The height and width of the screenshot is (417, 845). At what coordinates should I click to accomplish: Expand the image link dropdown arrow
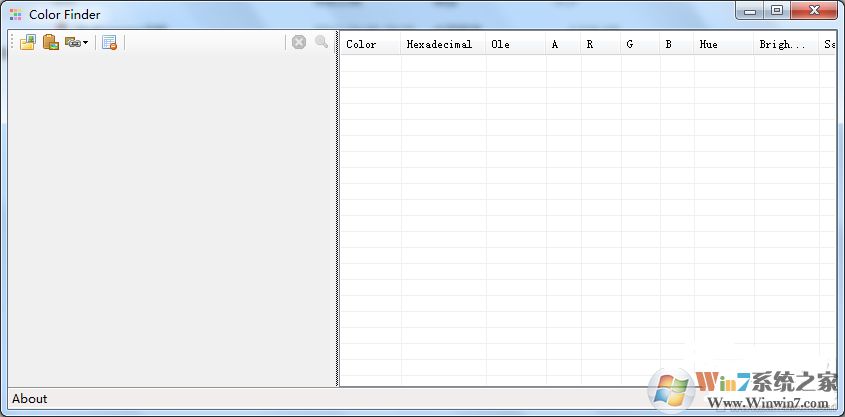coord(85,43)
